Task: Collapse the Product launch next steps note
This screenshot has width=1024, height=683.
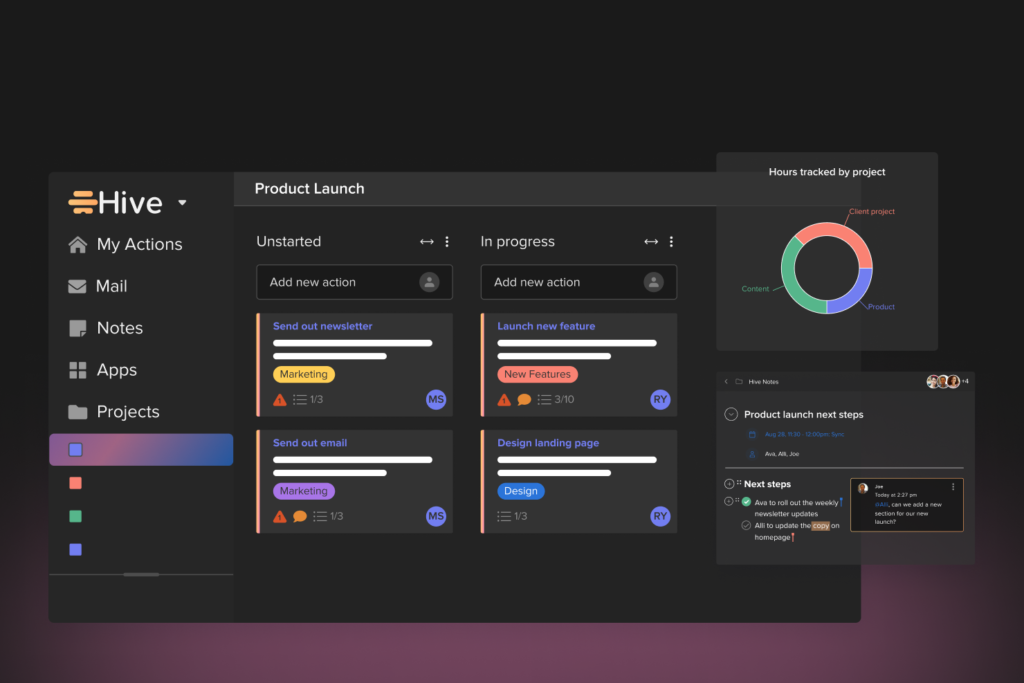Action: click(730, 414)
